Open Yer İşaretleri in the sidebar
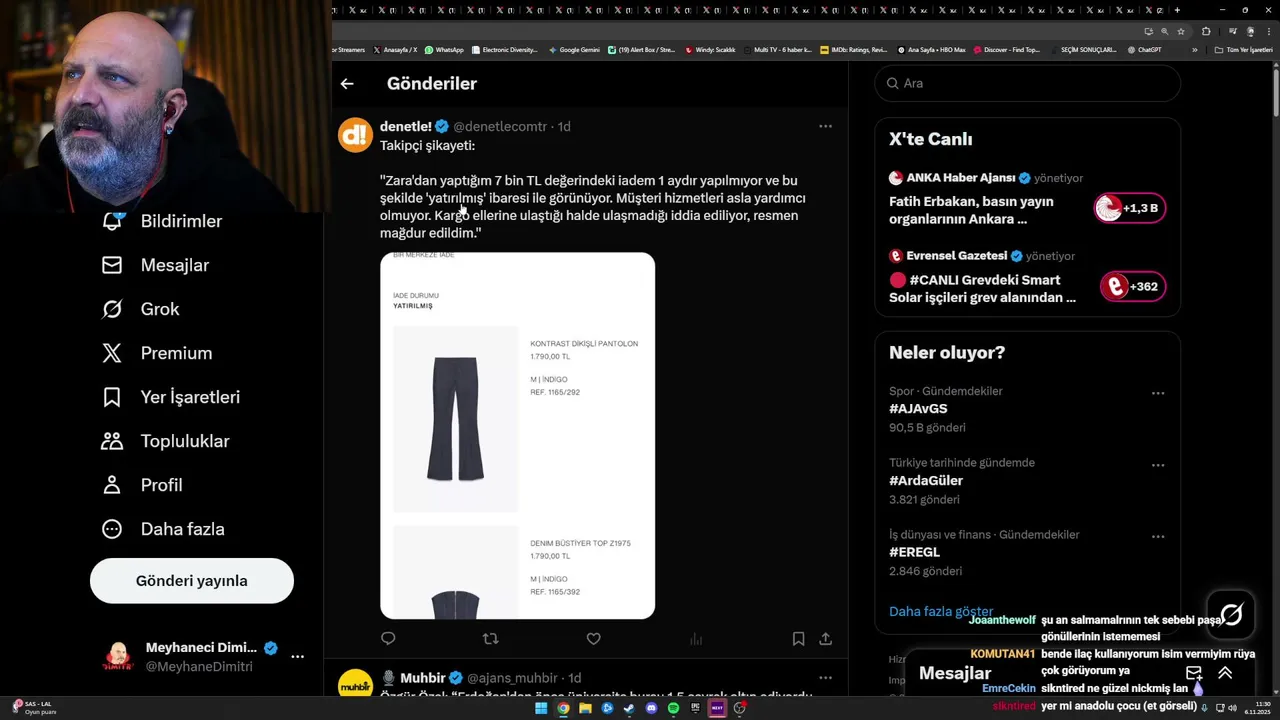The image size is (1280, 720). coord(170,397)
